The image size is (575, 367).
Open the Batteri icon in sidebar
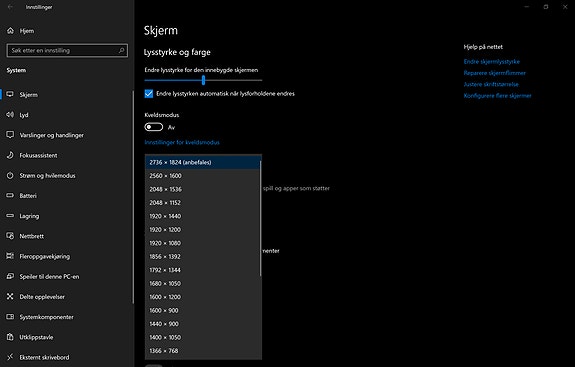pyautogui.click(x=10, y=195)
